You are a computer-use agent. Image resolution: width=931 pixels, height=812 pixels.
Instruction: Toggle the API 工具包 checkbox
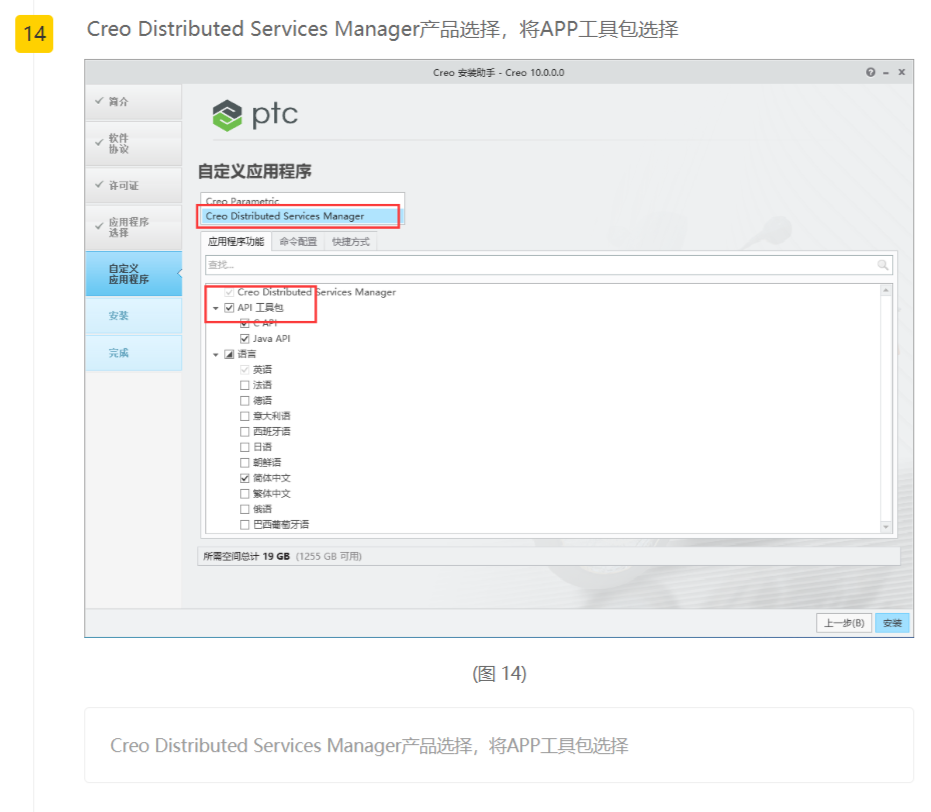(x=229, y=307)
